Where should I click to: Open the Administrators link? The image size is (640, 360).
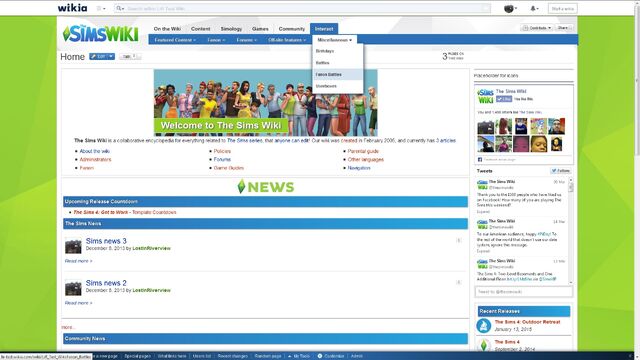point(95,160)
